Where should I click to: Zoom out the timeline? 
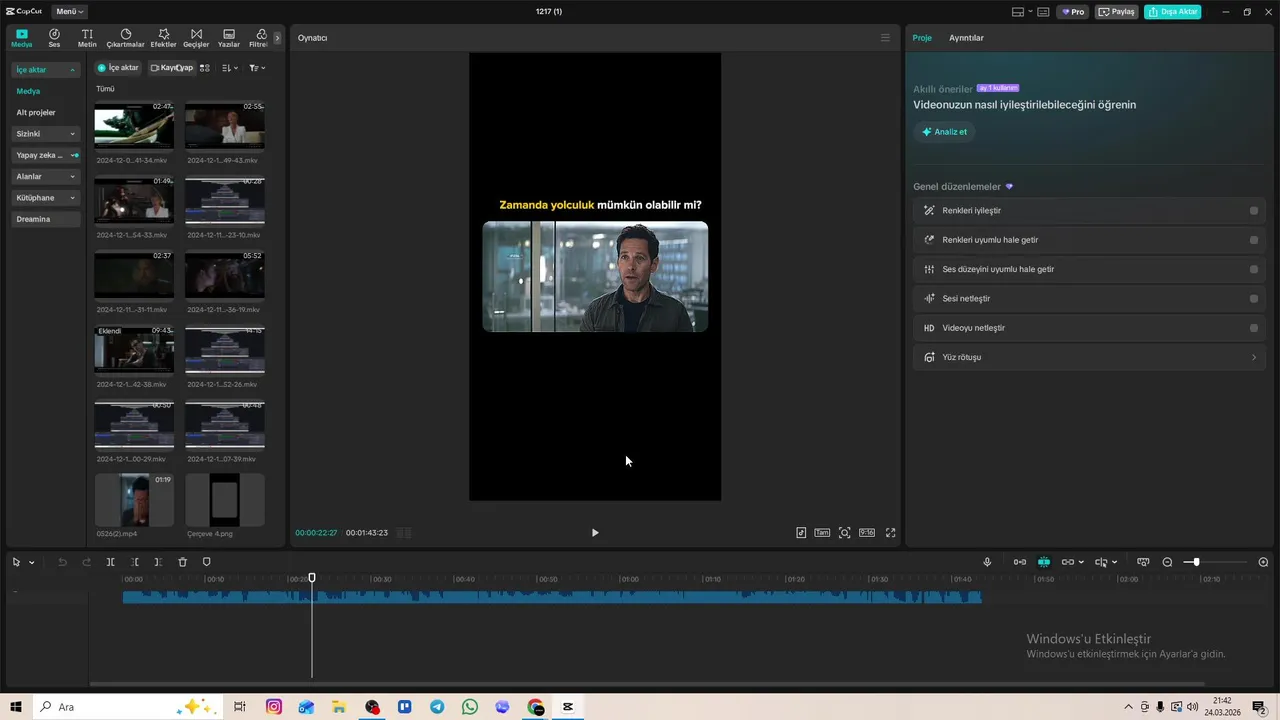pos(1167,562)
